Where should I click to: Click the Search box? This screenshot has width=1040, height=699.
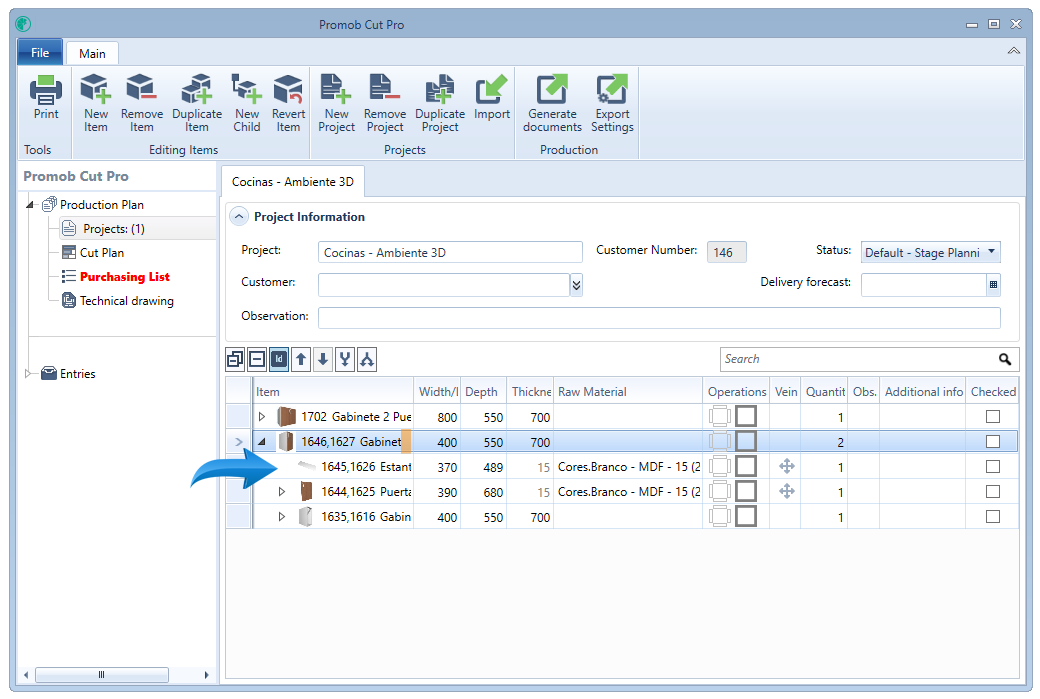click(860, 359)
